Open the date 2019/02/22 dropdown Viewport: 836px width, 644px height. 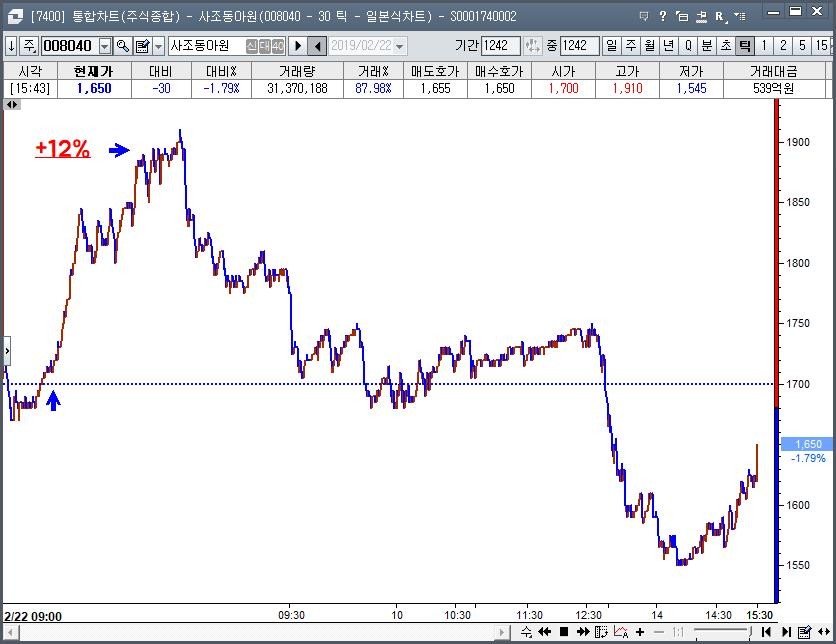pyautogui.click(x=400, y=46)
